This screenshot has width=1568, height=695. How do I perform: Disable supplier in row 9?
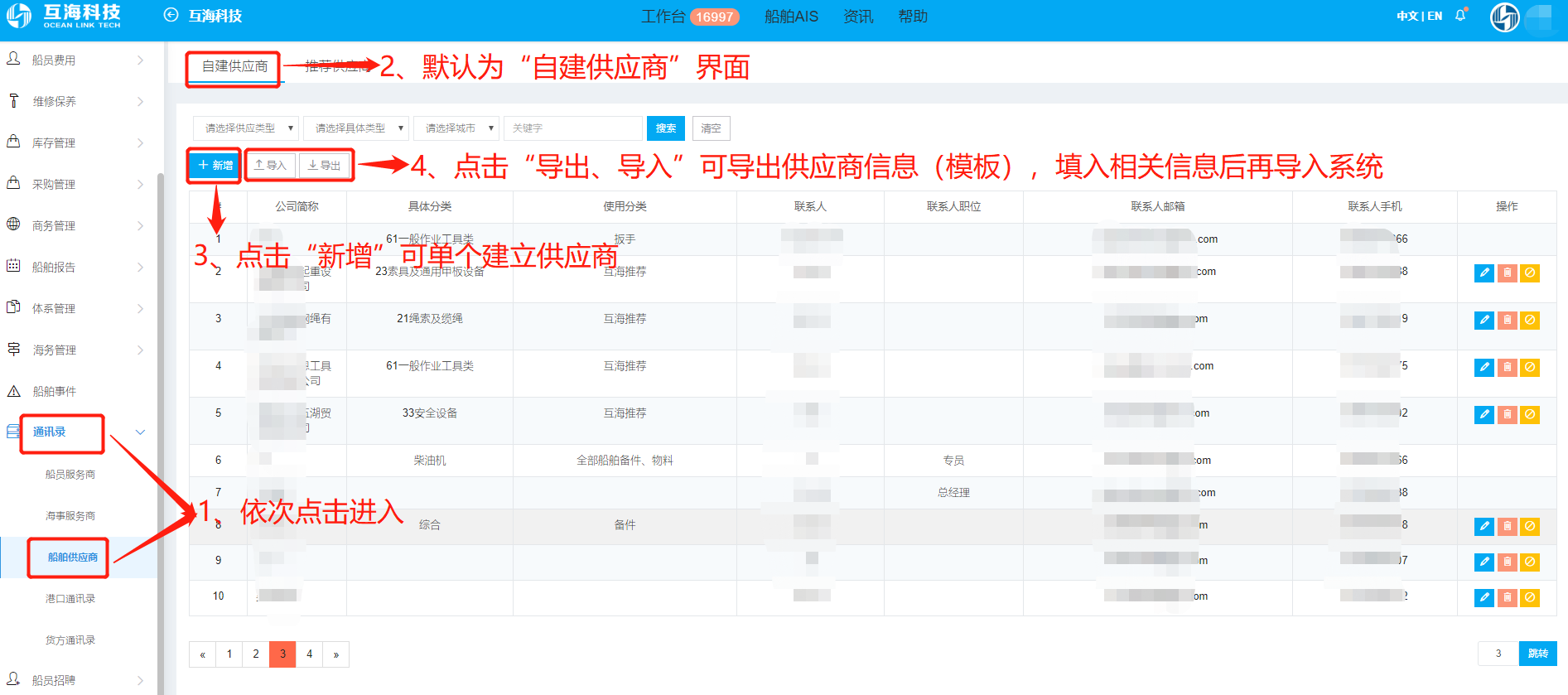point(1530,562)
